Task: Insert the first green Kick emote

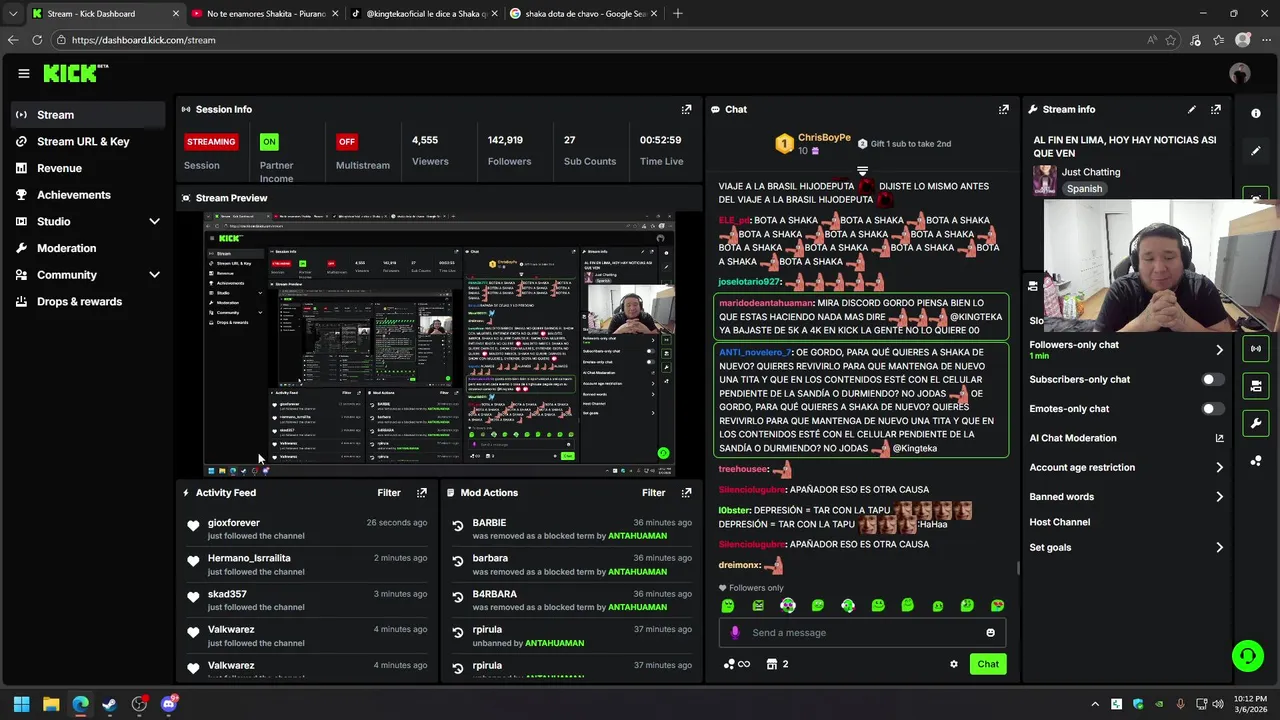Action: click(x=728, y=606)
